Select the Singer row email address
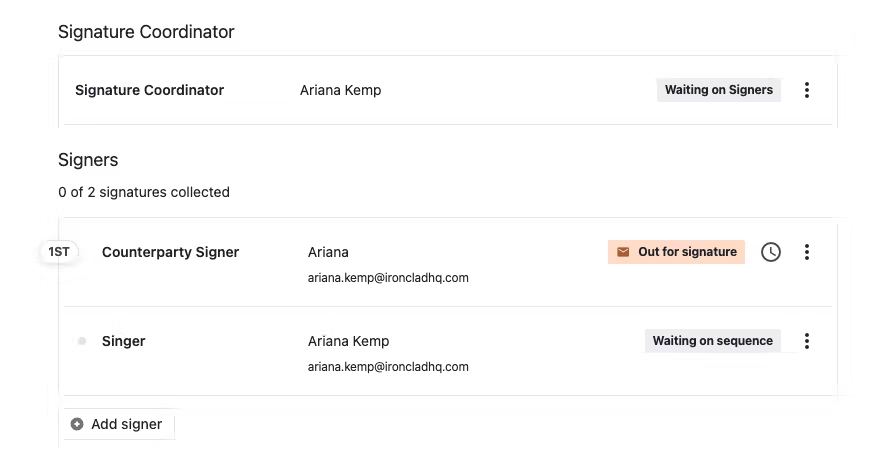874x458 pixels. pos(388,367)
